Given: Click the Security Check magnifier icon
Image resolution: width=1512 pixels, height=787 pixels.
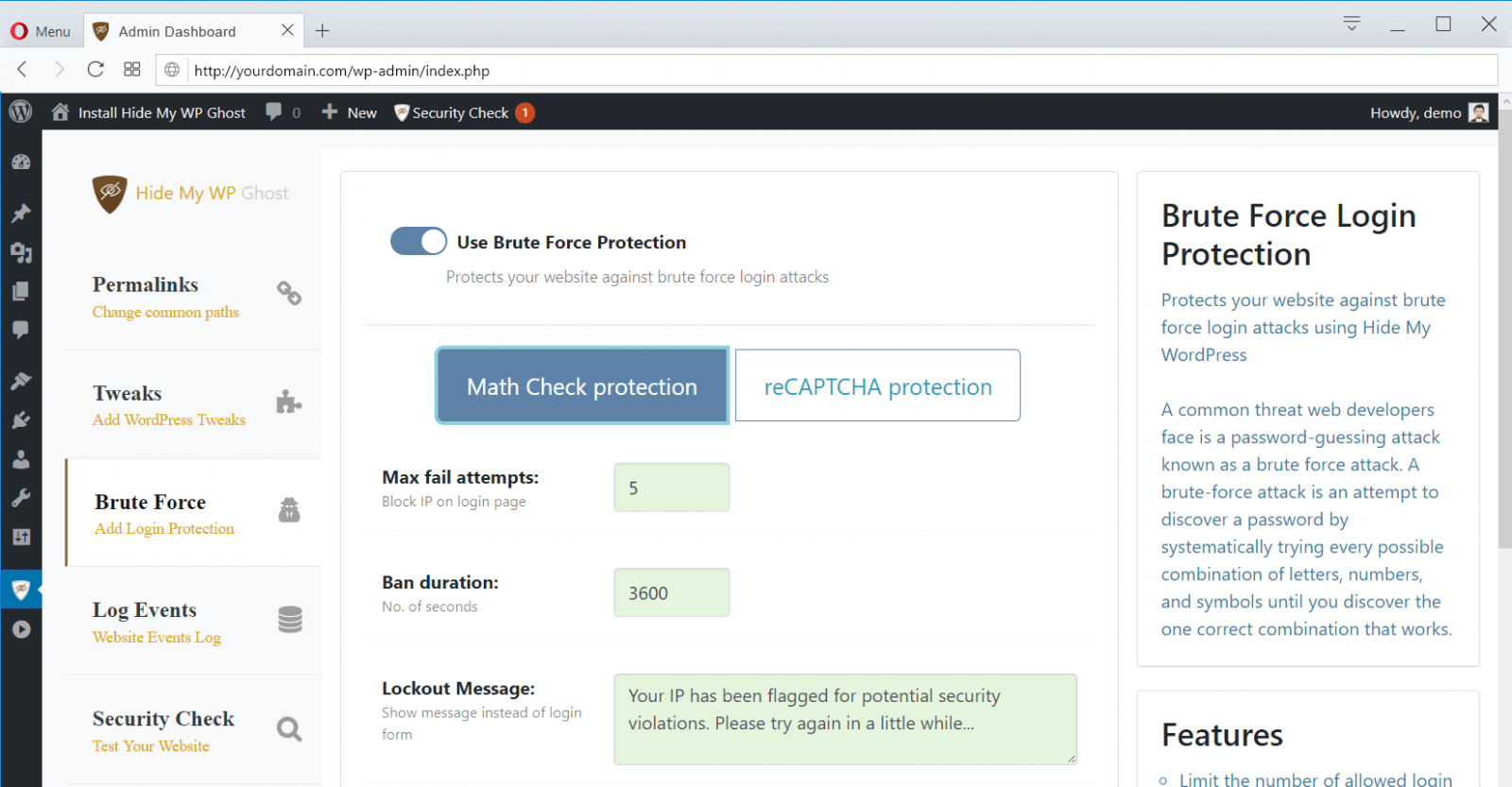Looking at the screenshot, I should click(x=289, y=728).
